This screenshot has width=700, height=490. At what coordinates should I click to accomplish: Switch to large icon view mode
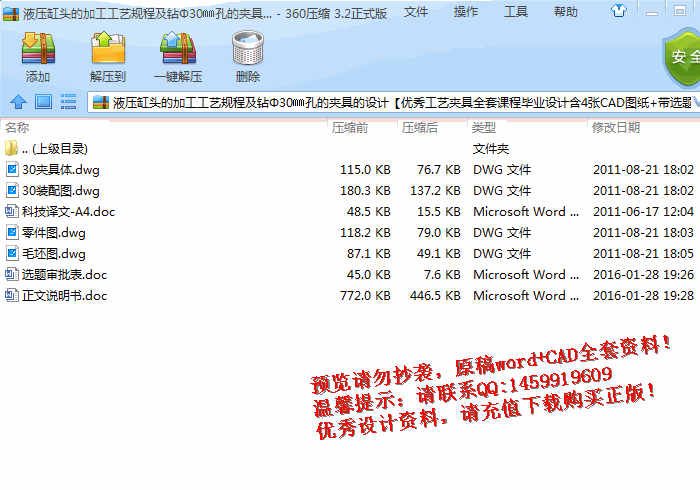click(43, 102)
